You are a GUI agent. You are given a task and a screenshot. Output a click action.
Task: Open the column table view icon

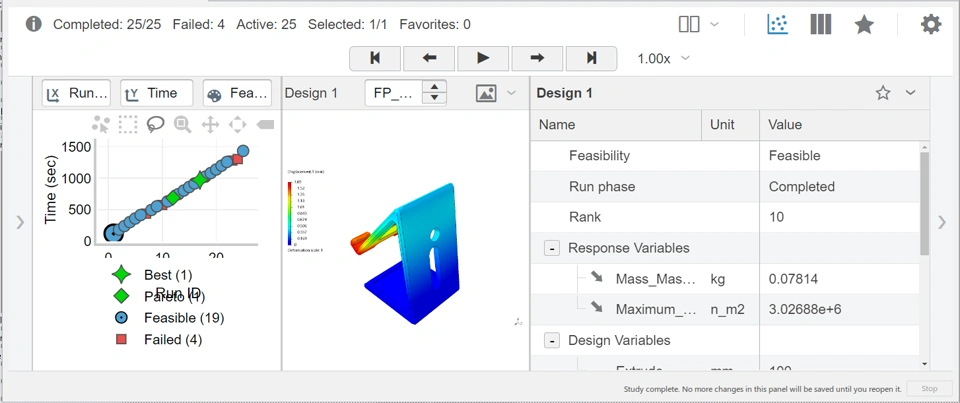(x=821, y=25)
